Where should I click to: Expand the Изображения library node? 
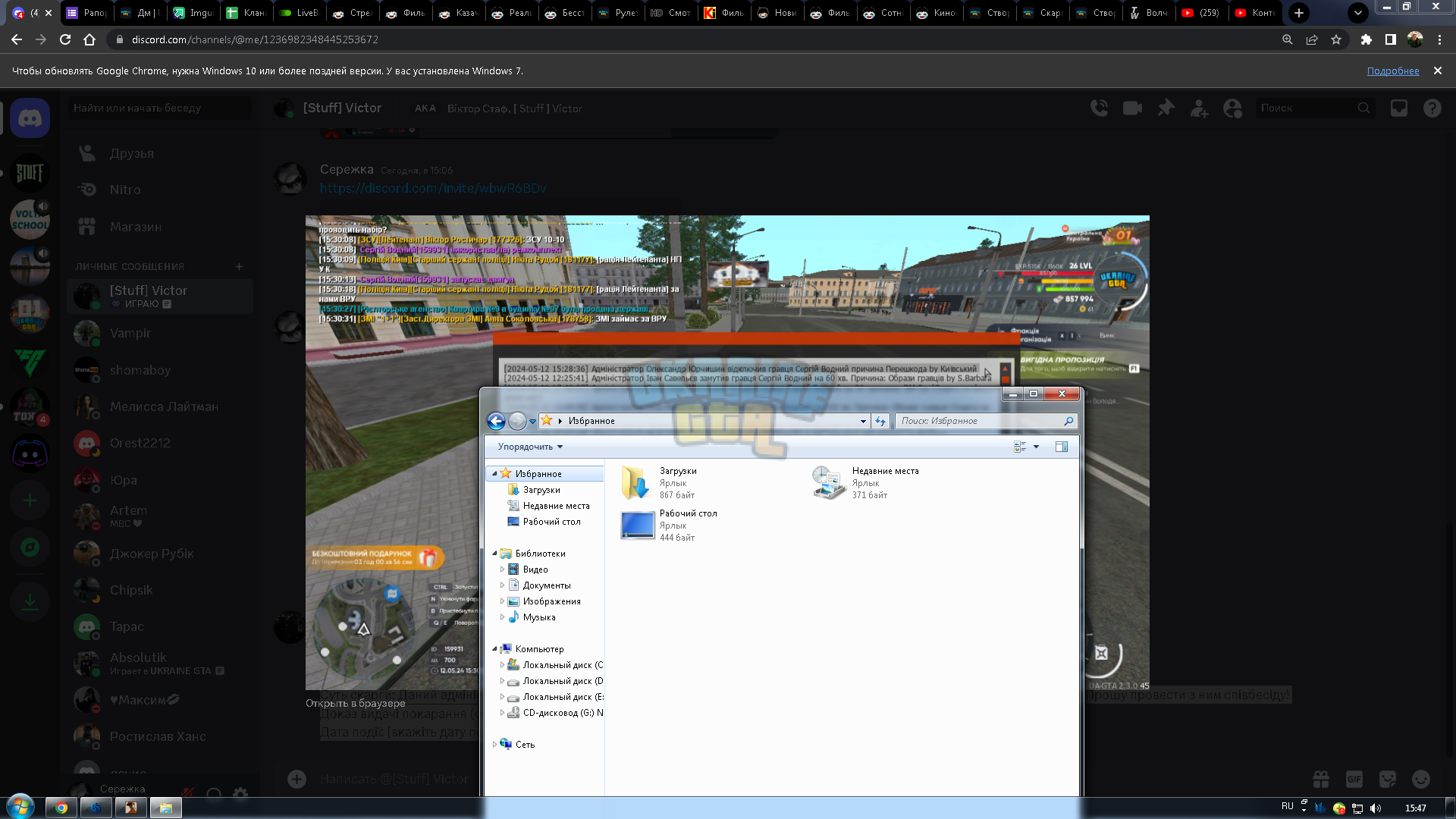pos(502,601)
